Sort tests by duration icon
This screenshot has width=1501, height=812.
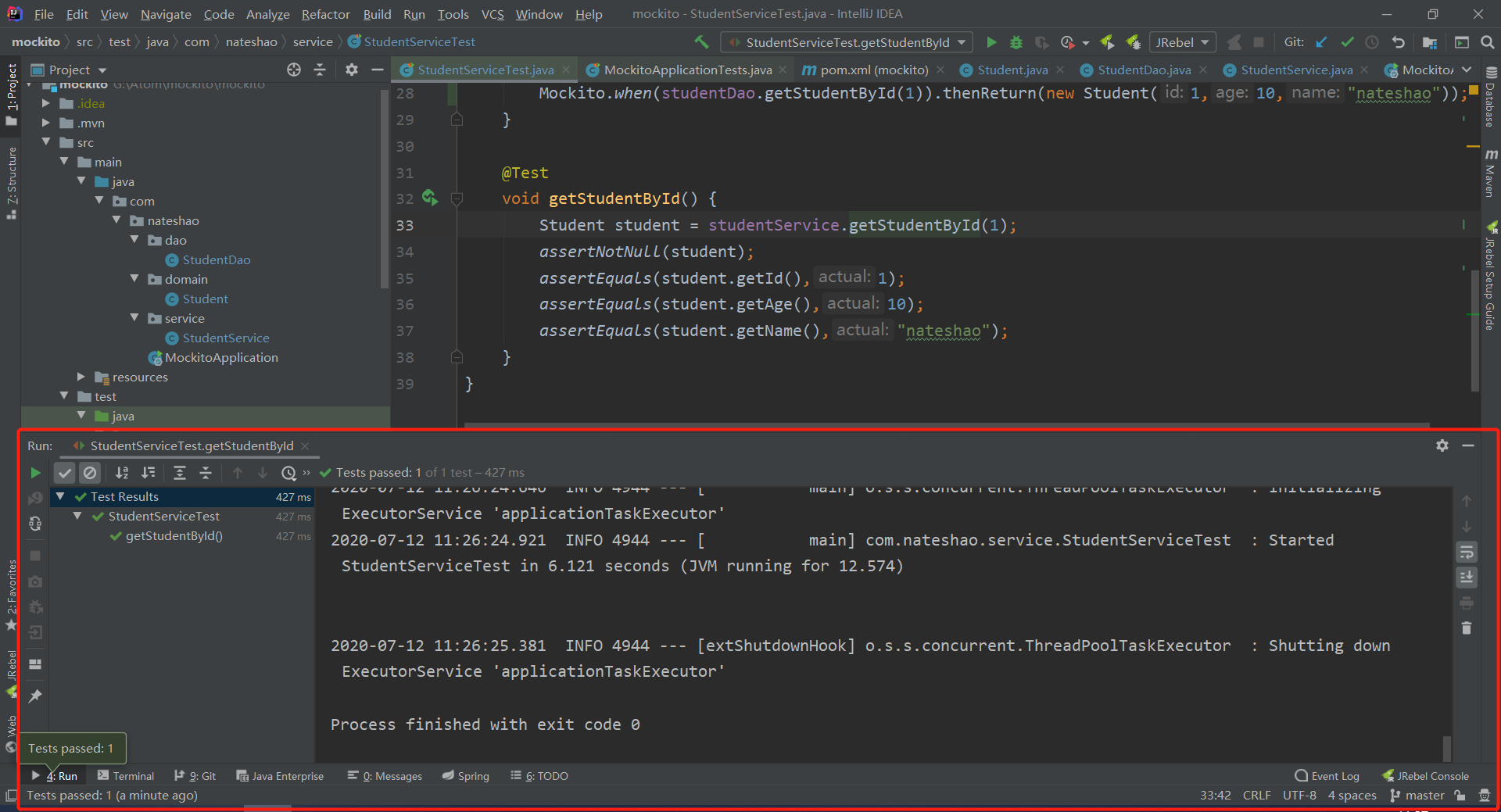[149, 473]
